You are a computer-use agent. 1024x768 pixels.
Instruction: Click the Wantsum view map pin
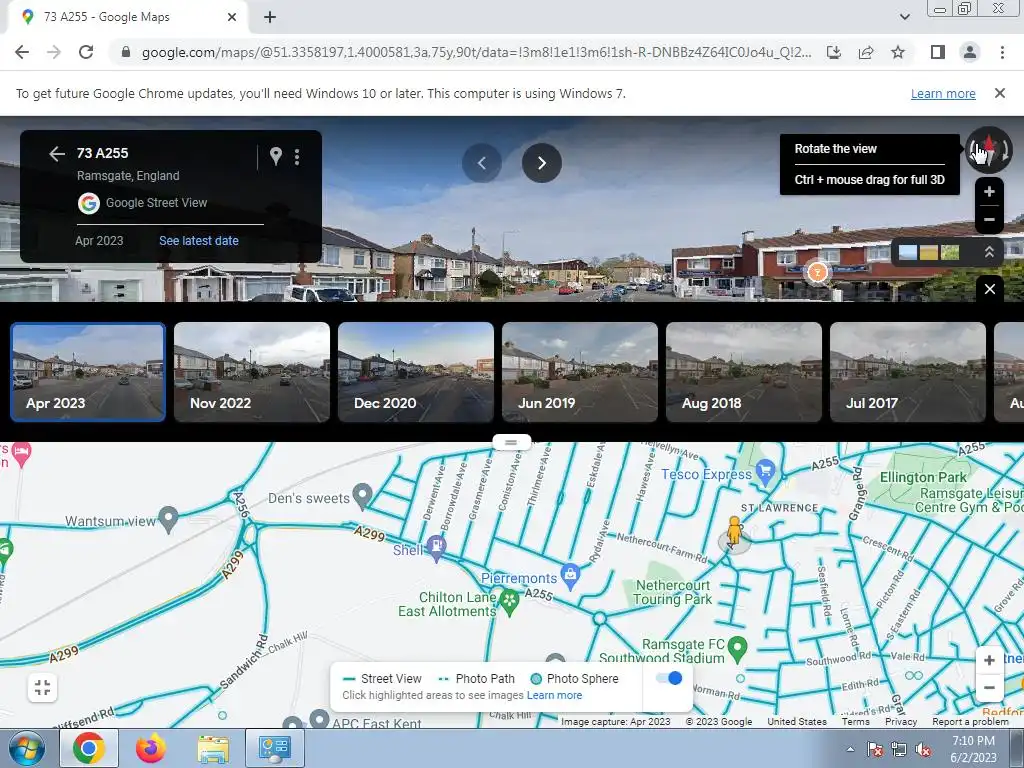tap(168, 519)
